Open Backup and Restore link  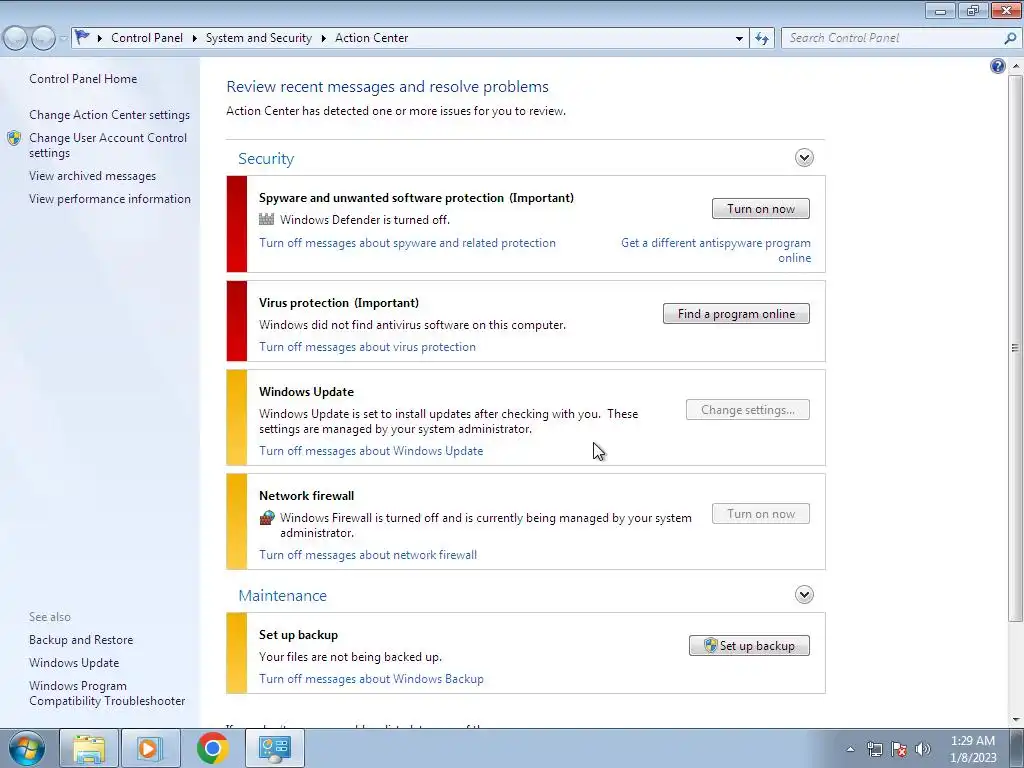pos(81,639)
